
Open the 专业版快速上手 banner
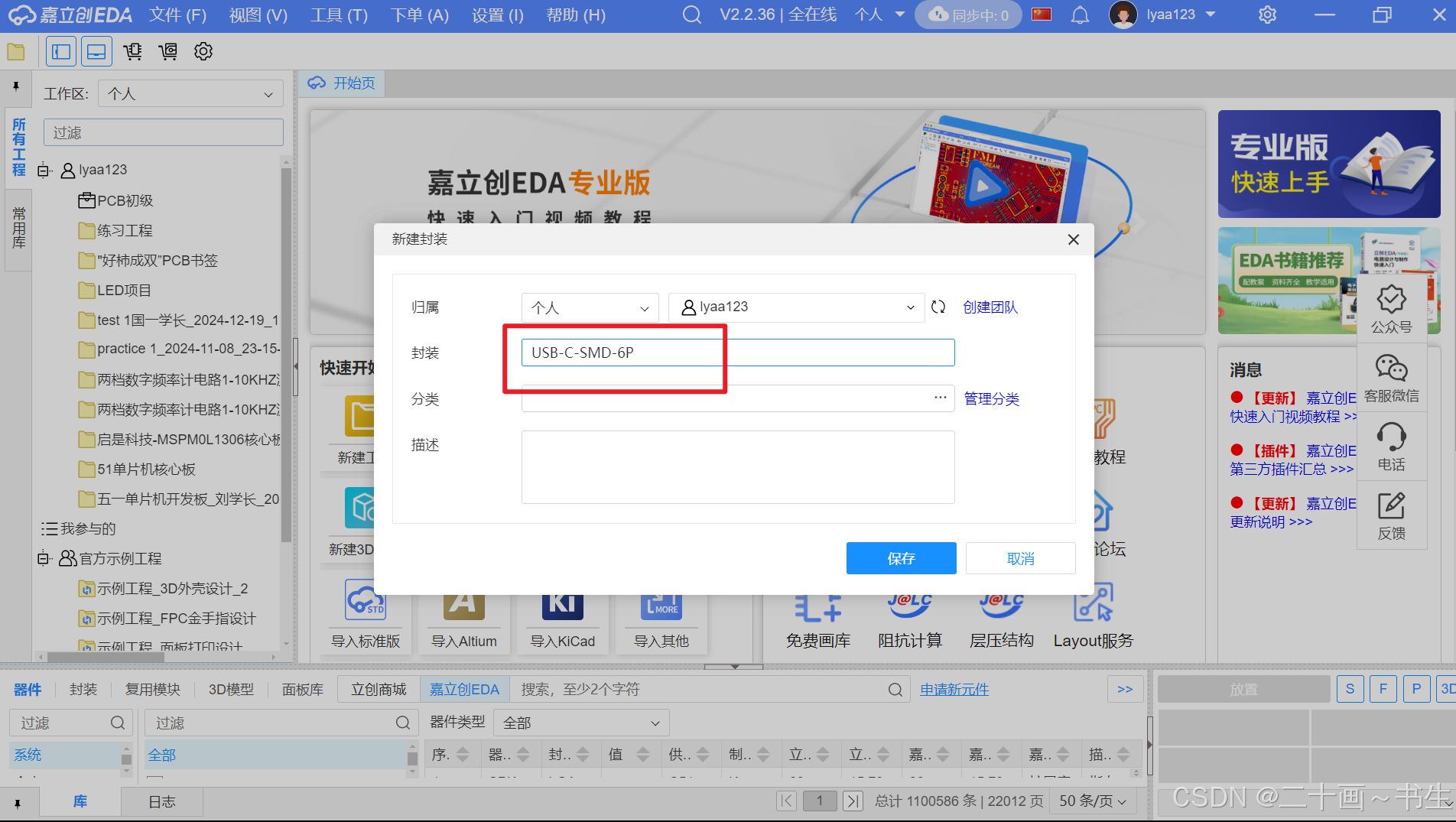pyautogui.click(x=1329, y=164)
